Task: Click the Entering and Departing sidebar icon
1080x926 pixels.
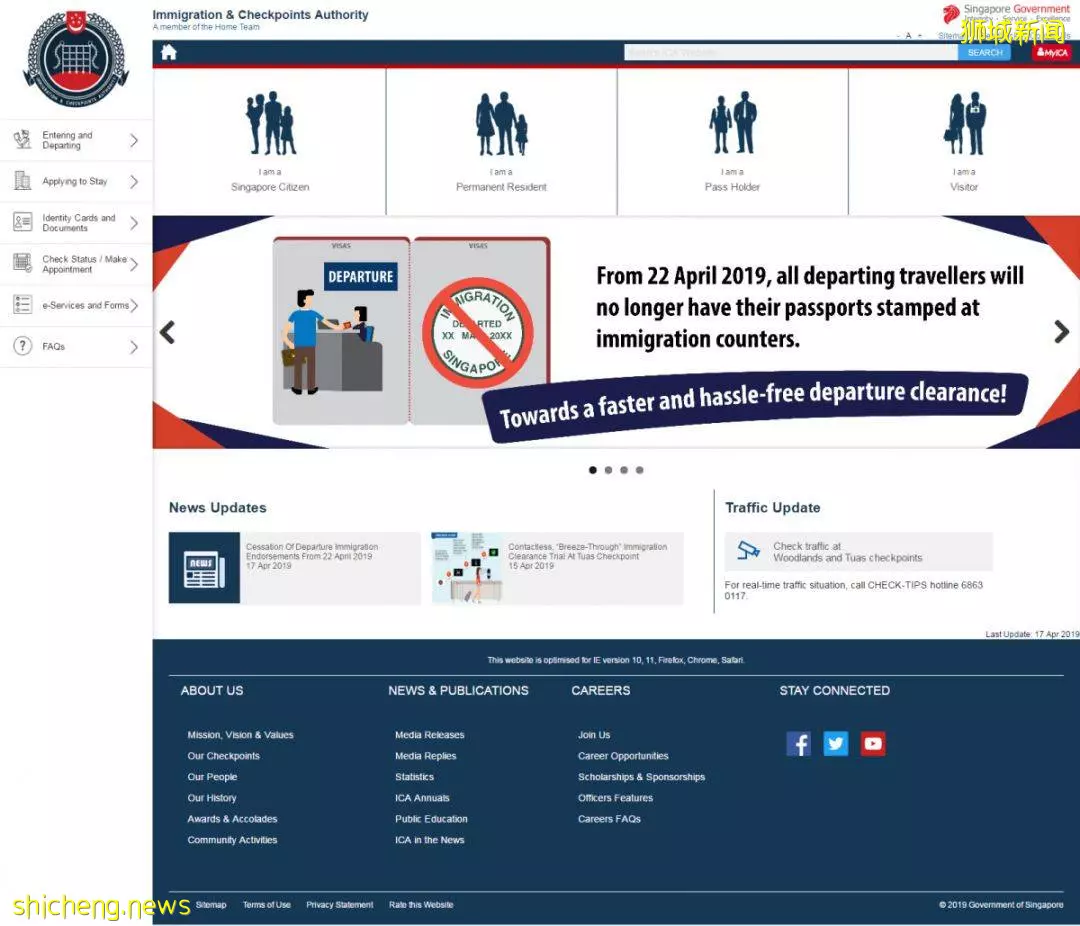Action: pyautogui.click(x=22, y=140)
